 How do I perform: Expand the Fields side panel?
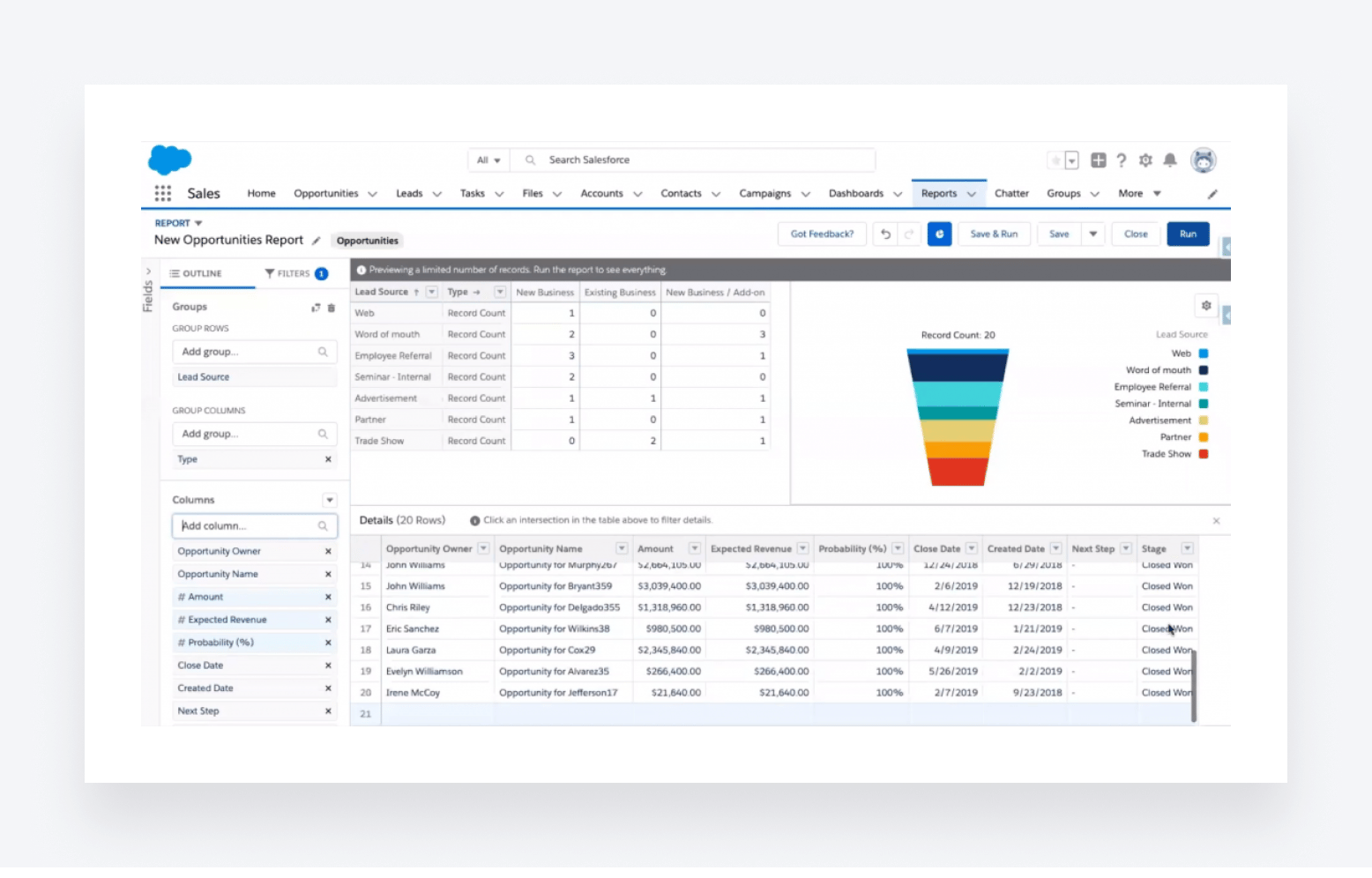click(x=148, y=272)
